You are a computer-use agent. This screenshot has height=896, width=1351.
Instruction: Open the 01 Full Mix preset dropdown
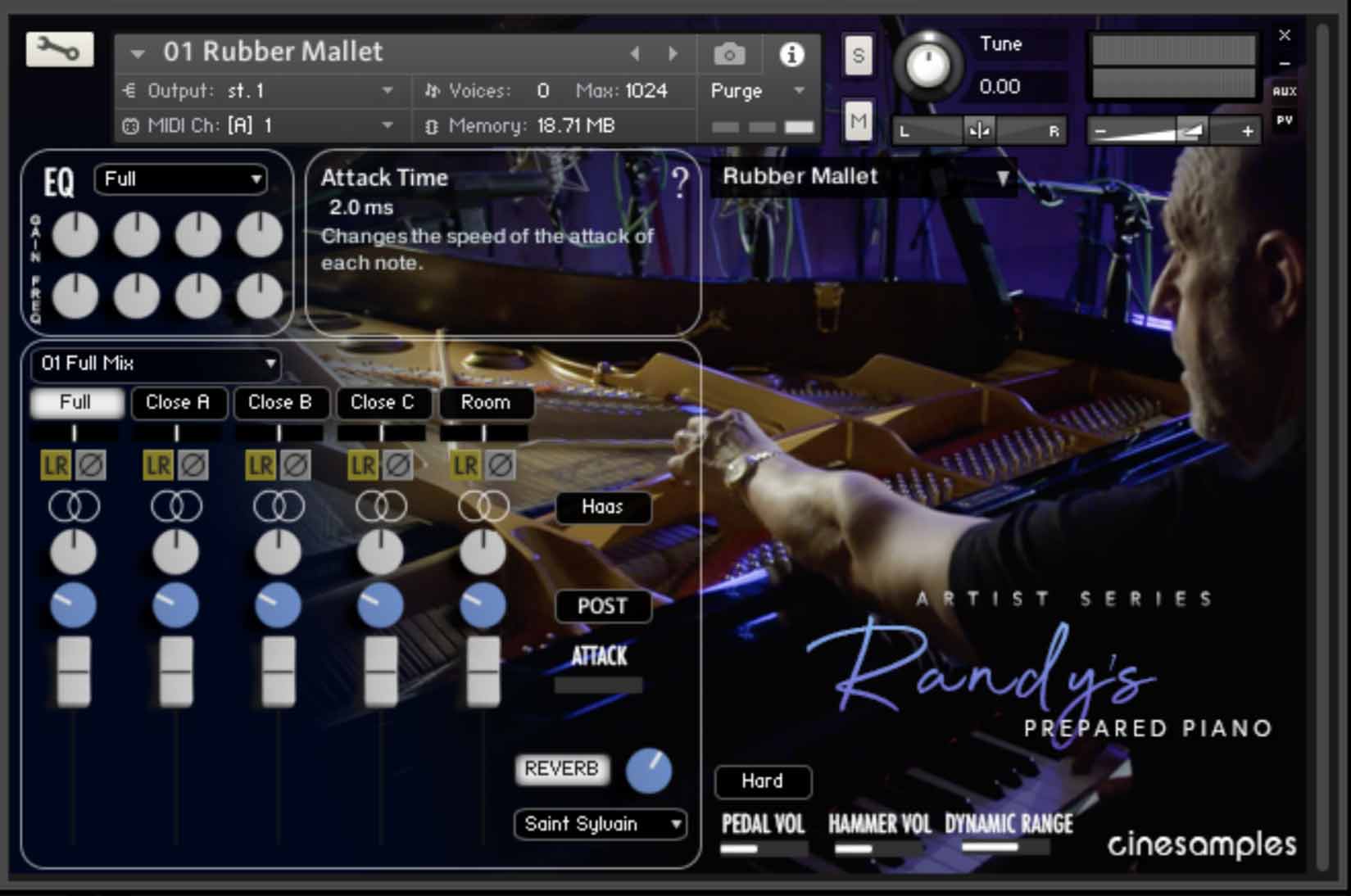(x=156, y=364)
